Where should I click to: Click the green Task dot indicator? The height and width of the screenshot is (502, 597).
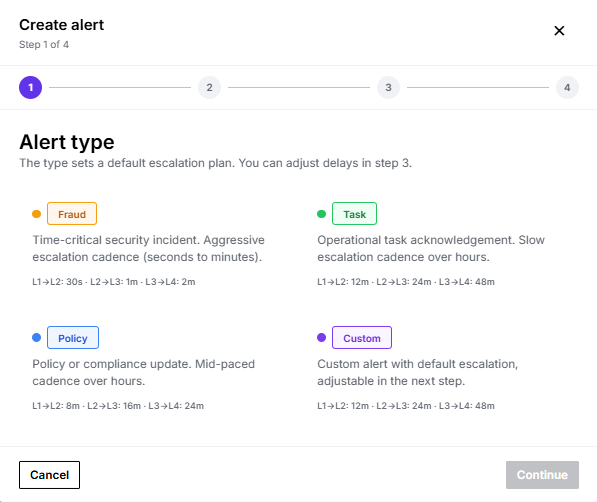pos(321,214)
